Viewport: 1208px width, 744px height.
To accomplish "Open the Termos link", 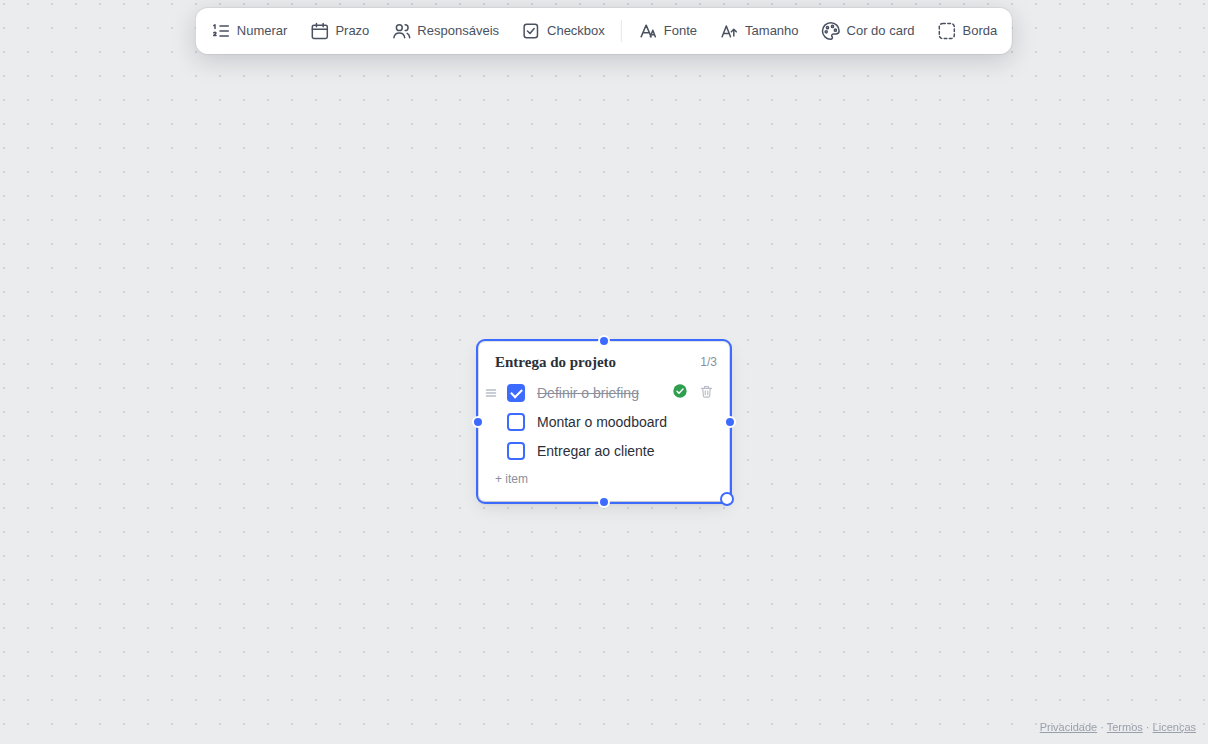I will click(1124, 727).
